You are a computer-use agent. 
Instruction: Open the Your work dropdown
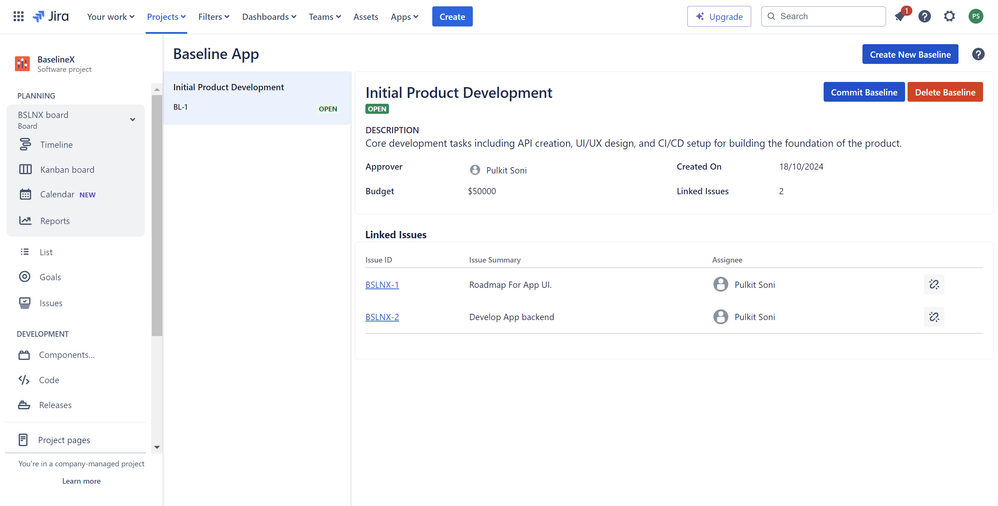(x=111, y=17)
